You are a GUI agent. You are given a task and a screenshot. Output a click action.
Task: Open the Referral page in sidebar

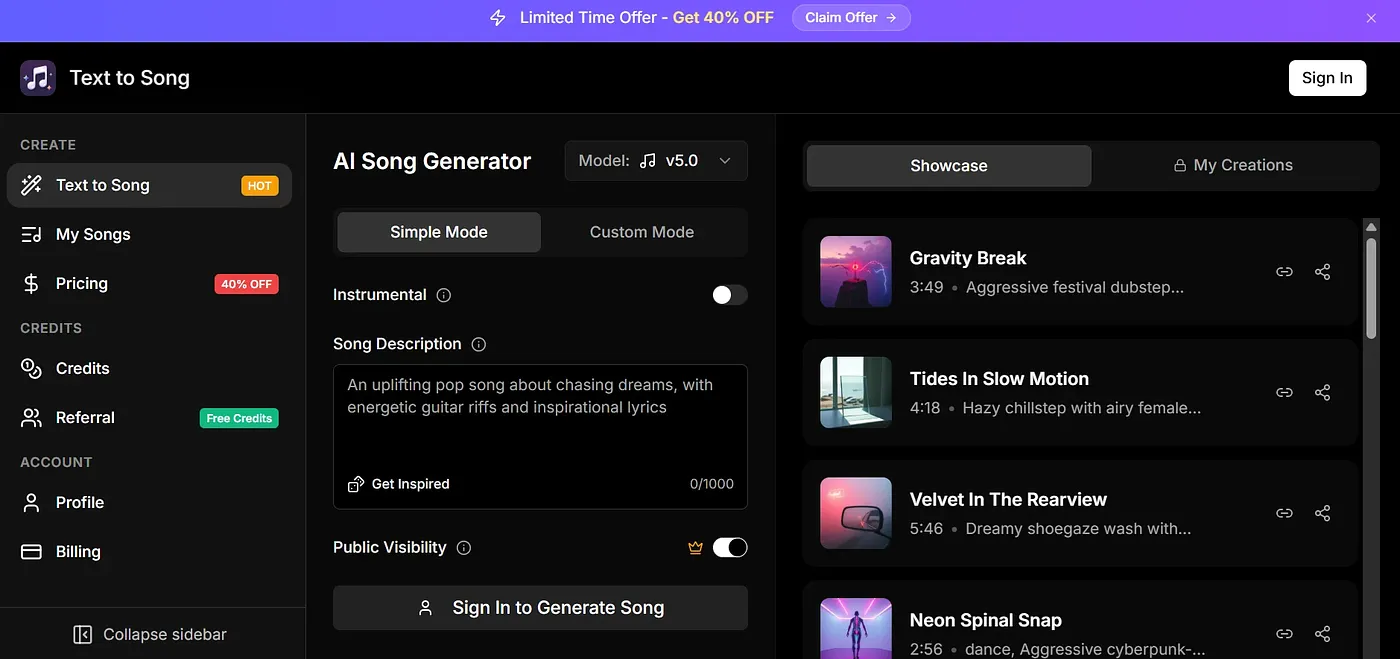pos(149,417)
